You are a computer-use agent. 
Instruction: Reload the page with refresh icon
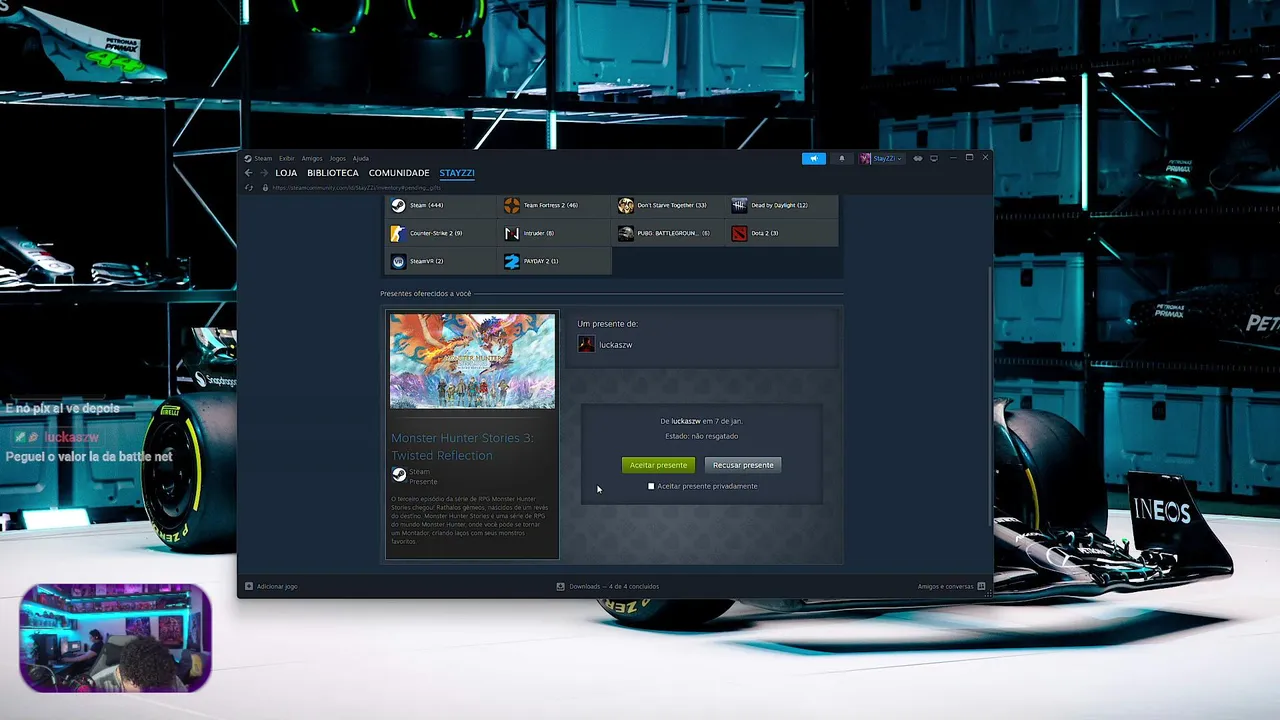(249, 187)
